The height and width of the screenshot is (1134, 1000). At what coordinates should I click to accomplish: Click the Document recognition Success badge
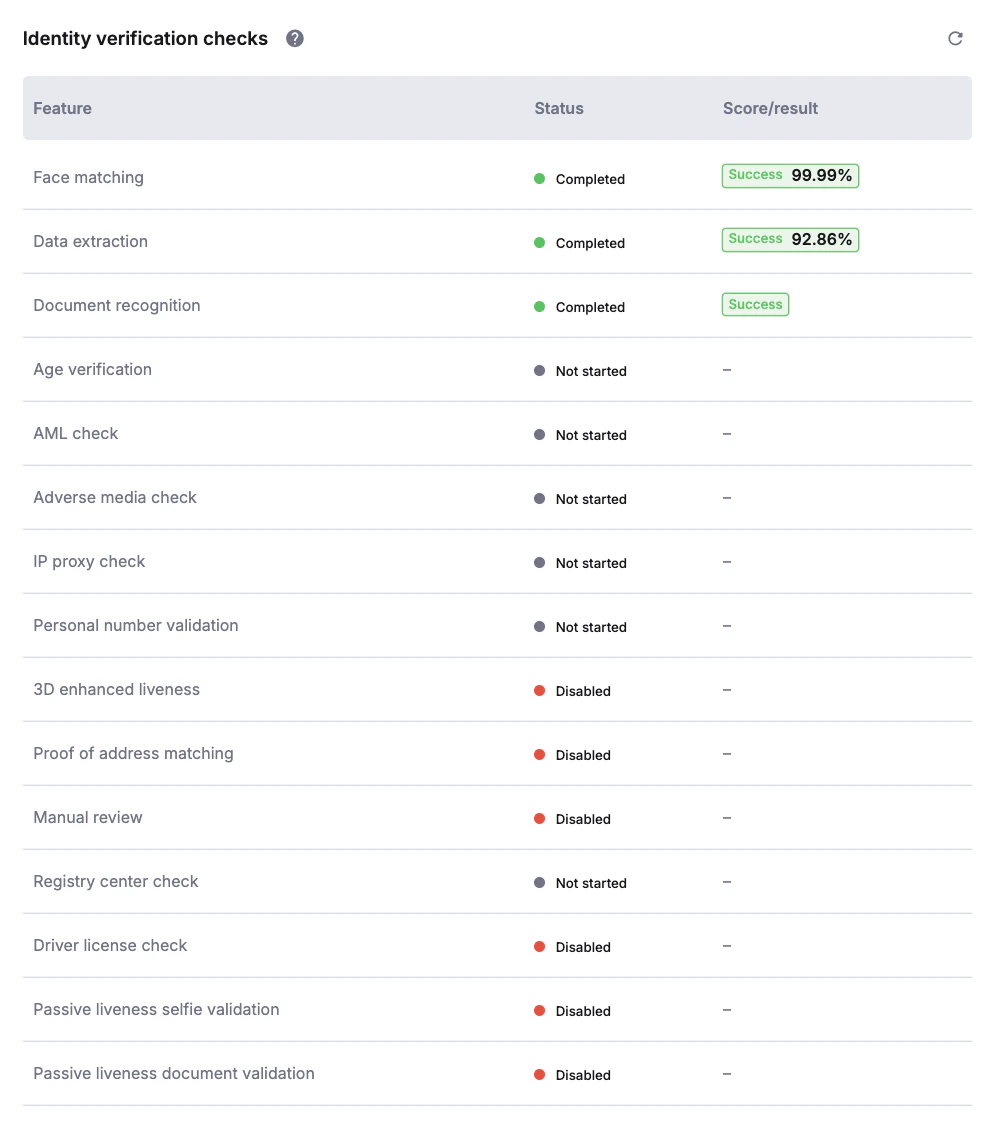tap(755, 305)
